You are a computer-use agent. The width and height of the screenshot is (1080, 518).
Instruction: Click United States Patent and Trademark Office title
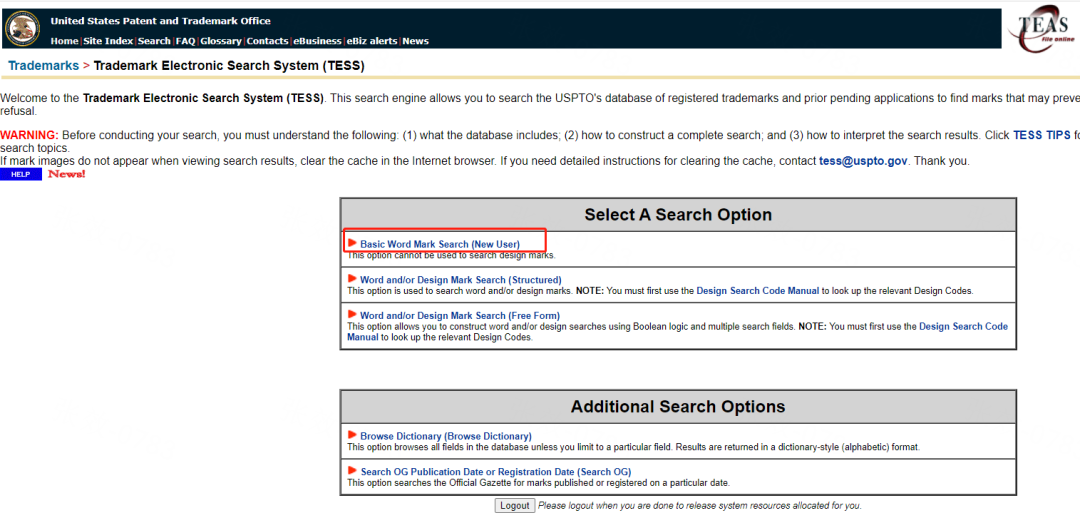pos(160,21)
